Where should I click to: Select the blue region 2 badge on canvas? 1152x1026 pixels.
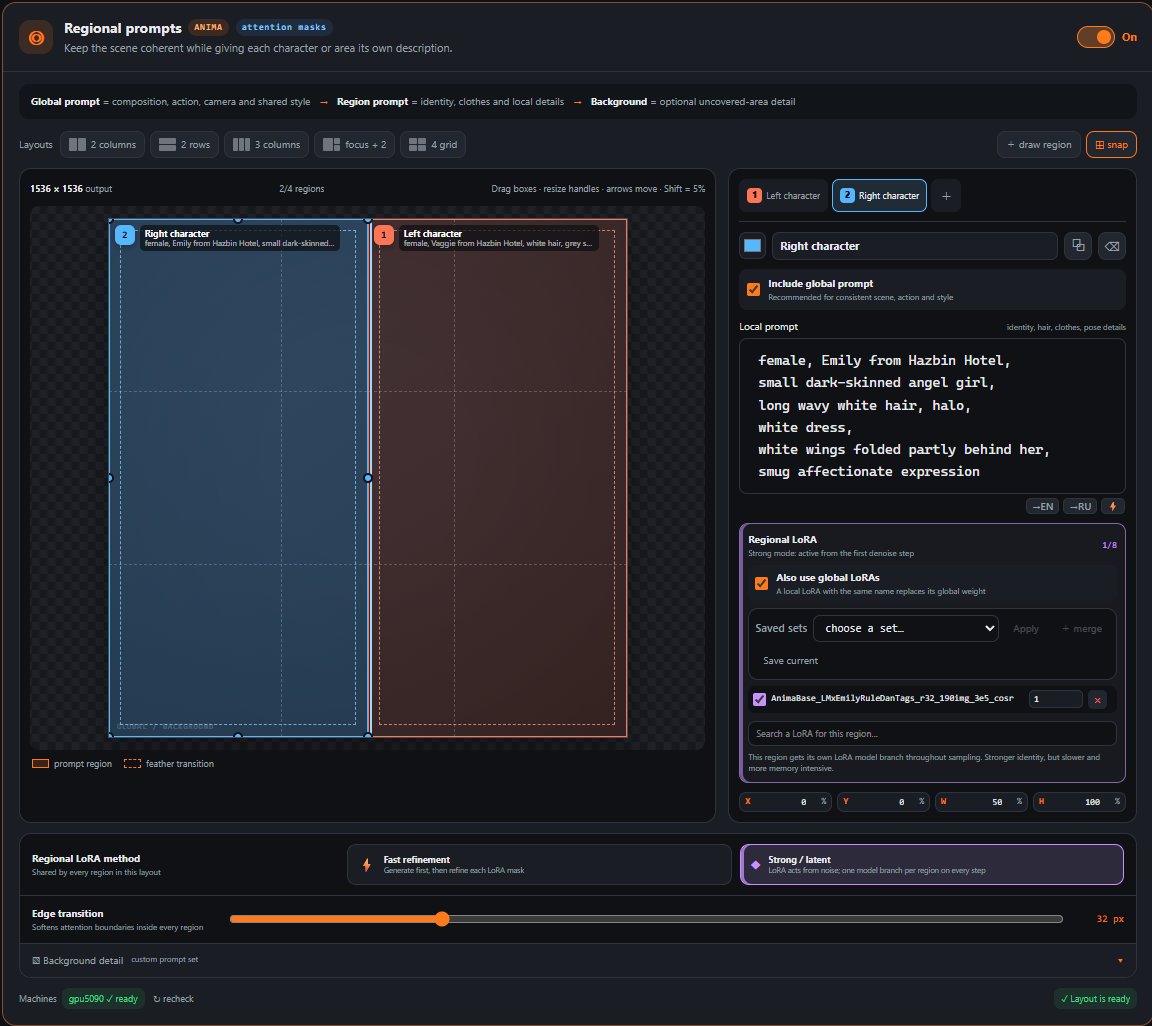(125, 235)
